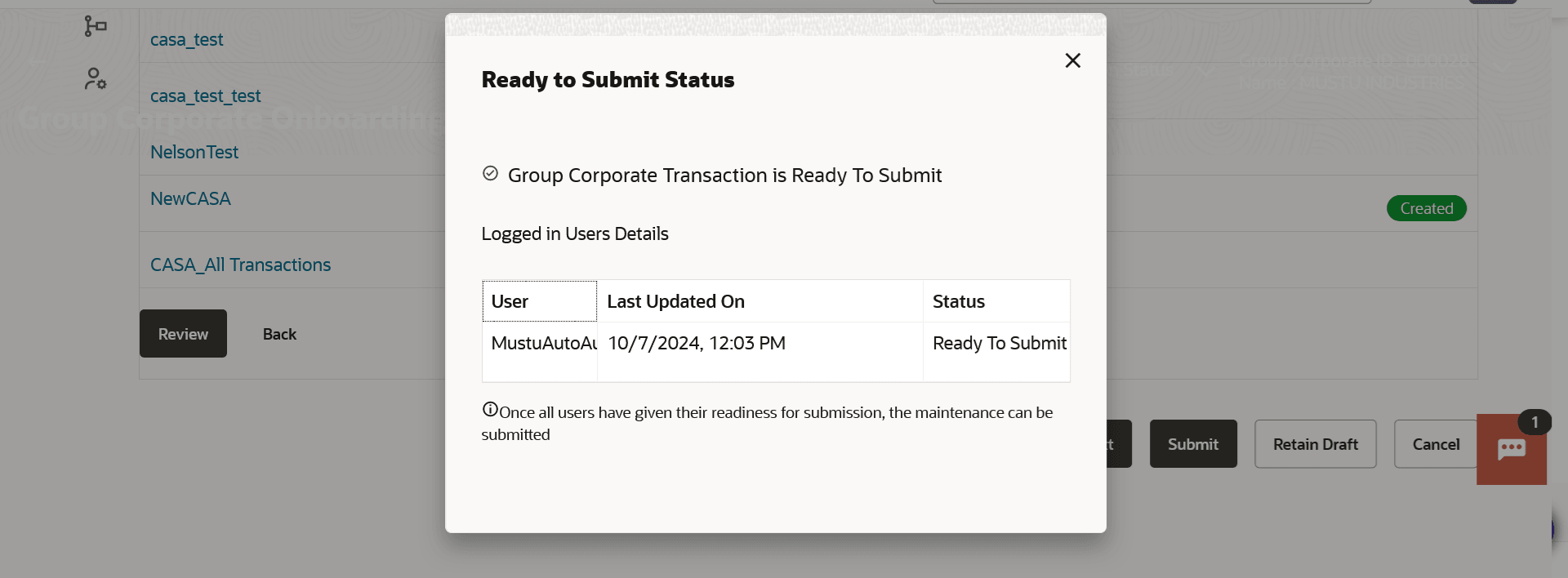Click the Back button
Image resolution: width=1568 pixels, height=578 pixels.
point(279,334)
